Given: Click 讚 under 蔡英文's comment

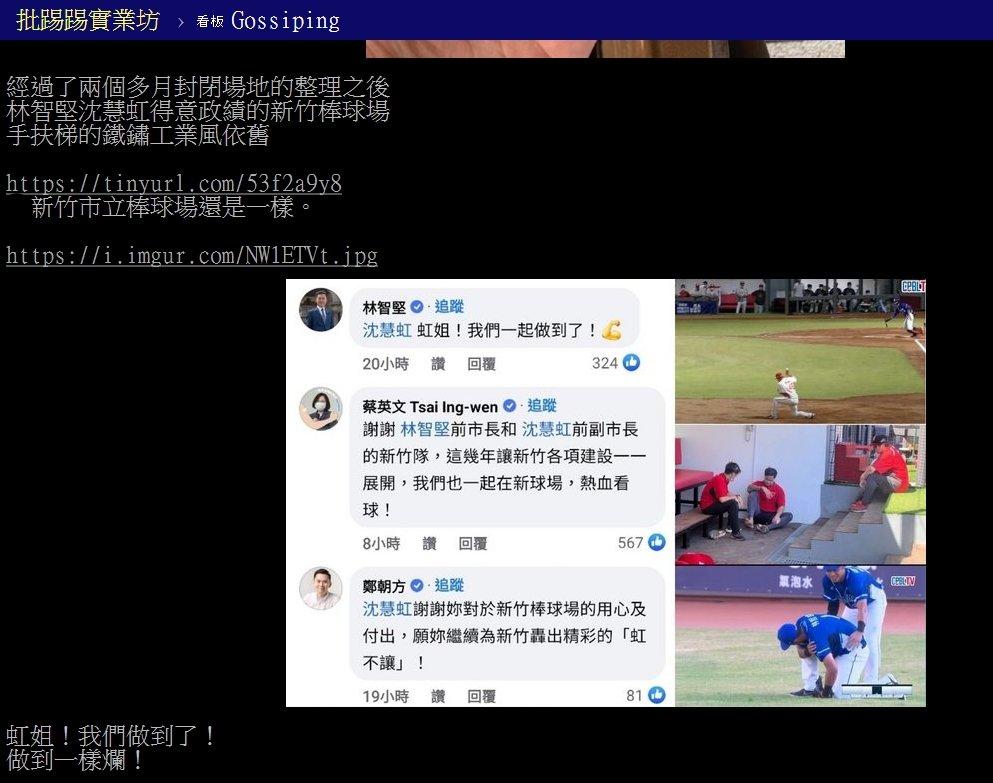Looking at the screenshot, I should click(429, 544).
